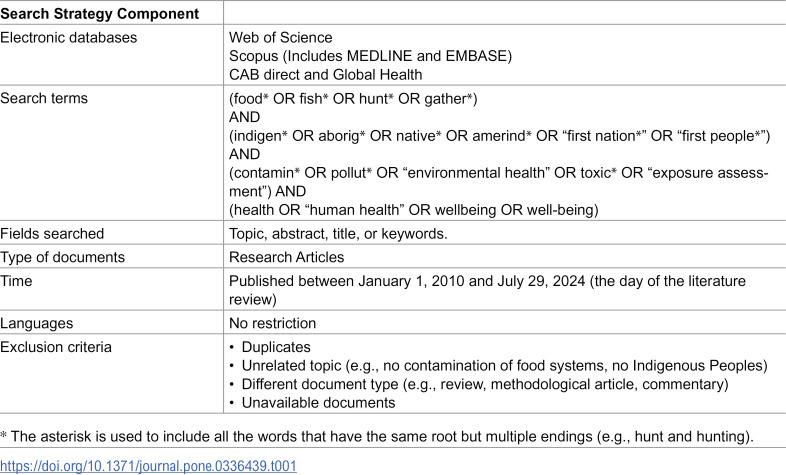Click Topic, abstract, title, or keywords text
The image size is (786, 475).
click(338, 234)
